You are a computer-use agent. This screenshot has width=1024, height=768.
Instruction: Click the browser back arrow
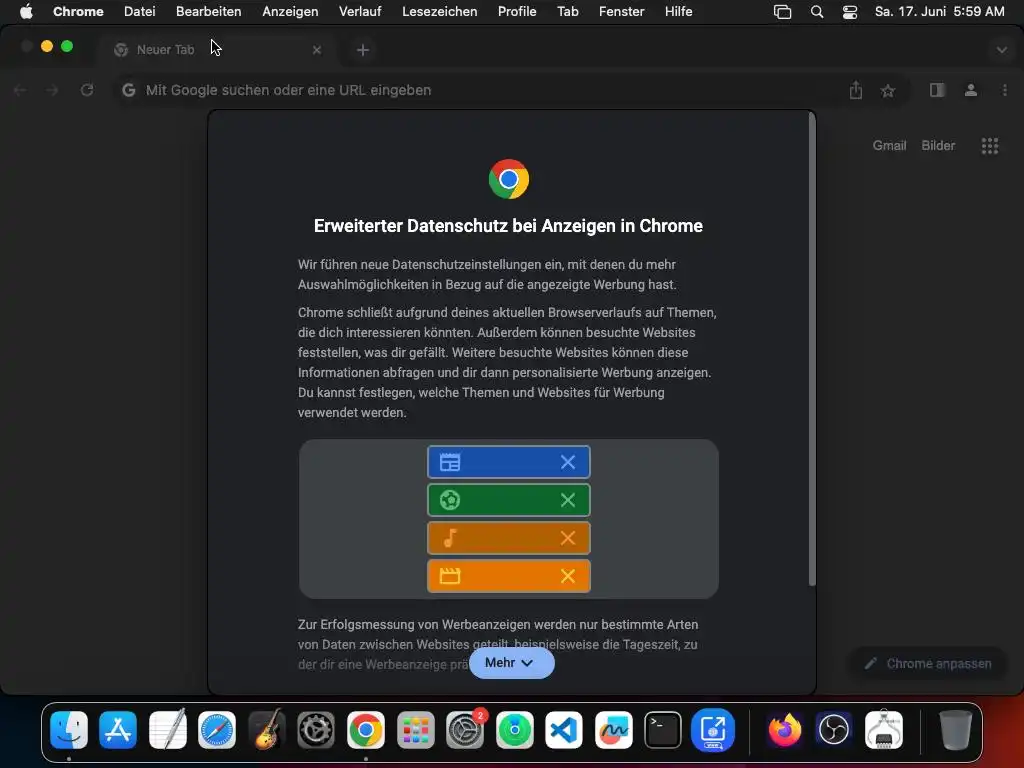20,90
